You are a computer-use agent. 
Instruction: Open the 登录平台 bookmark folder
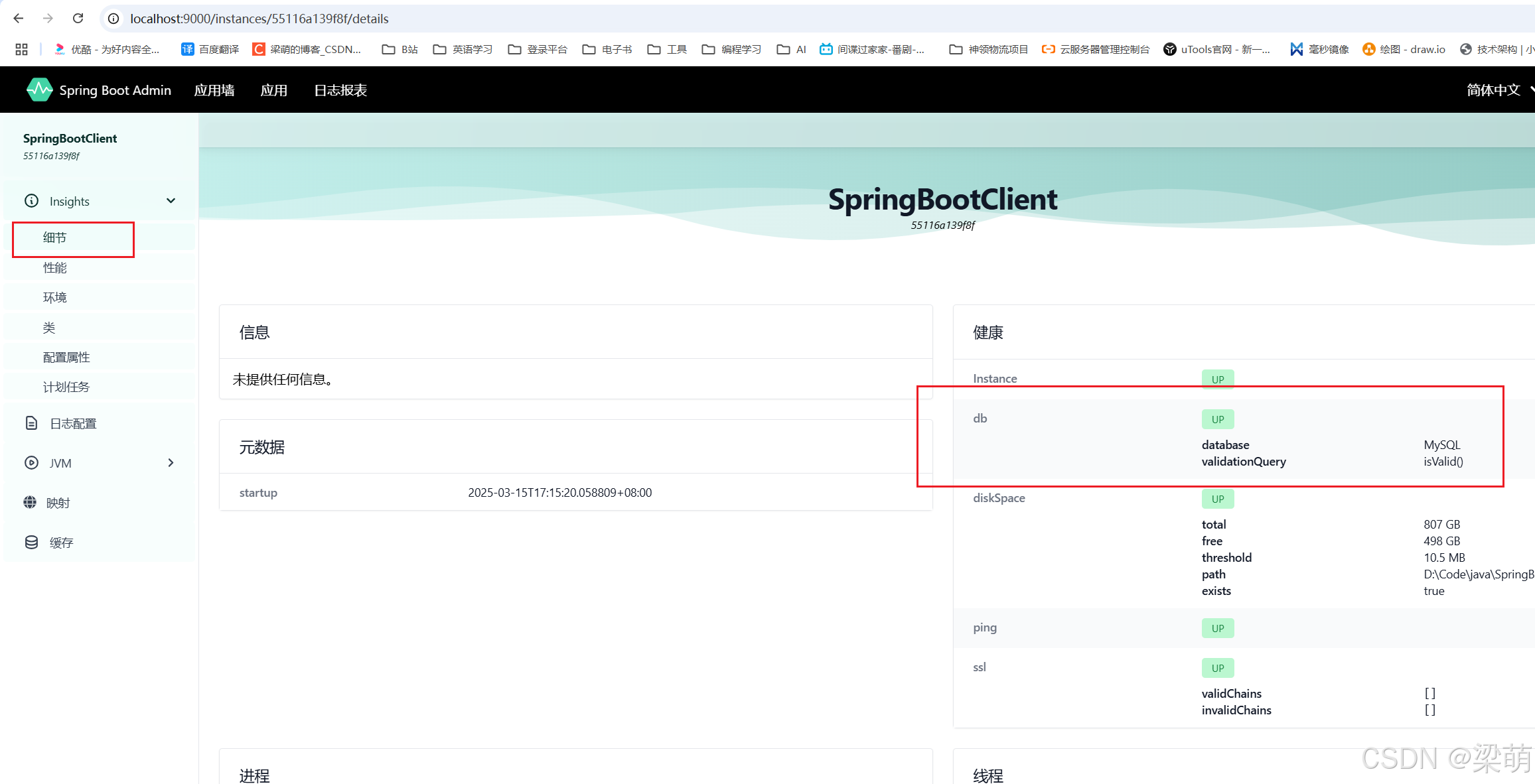538,49
